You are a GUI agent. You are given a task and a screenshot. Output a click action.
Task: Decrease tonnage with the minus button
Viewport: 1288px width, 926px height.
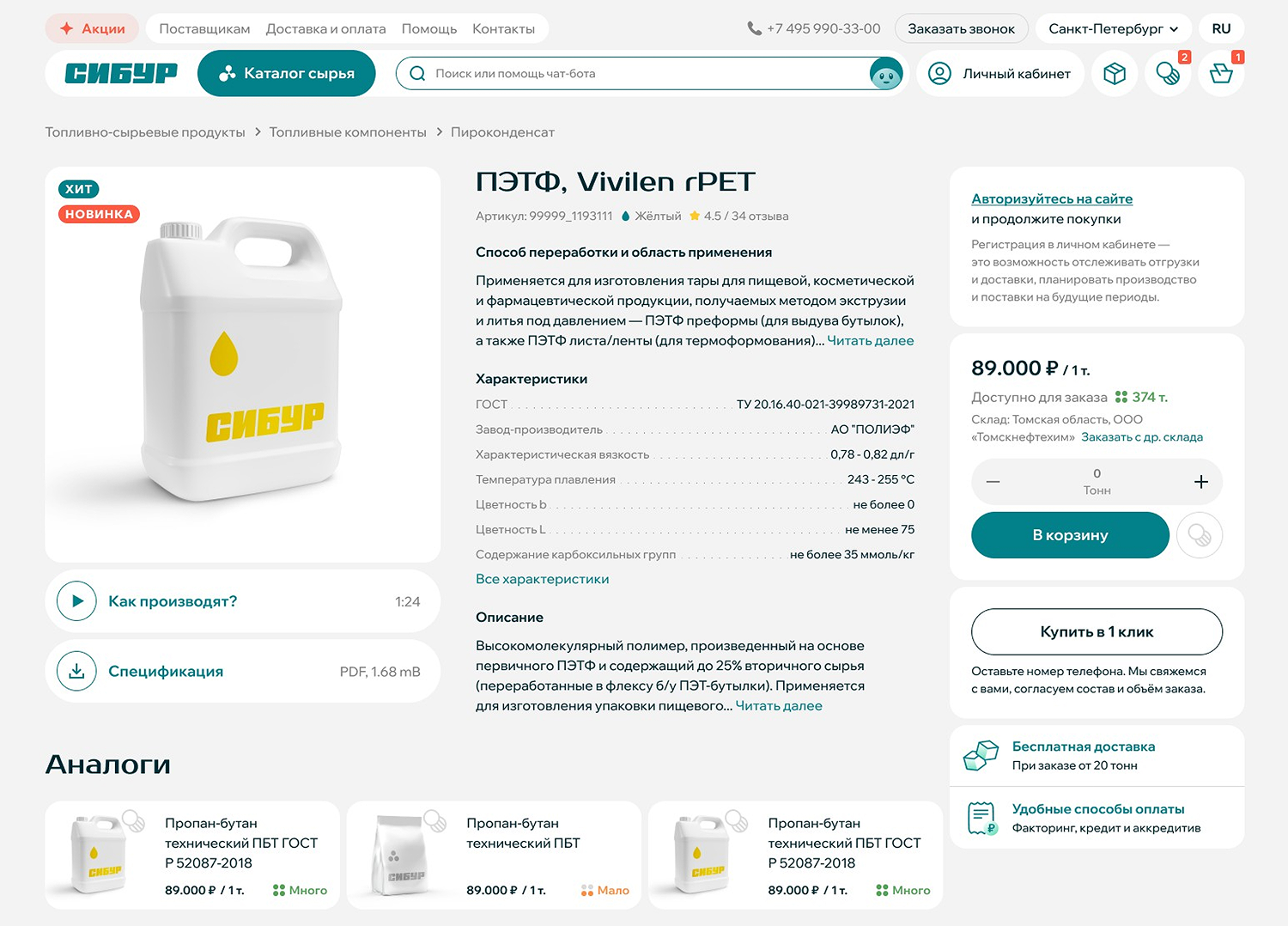[993, 482]
